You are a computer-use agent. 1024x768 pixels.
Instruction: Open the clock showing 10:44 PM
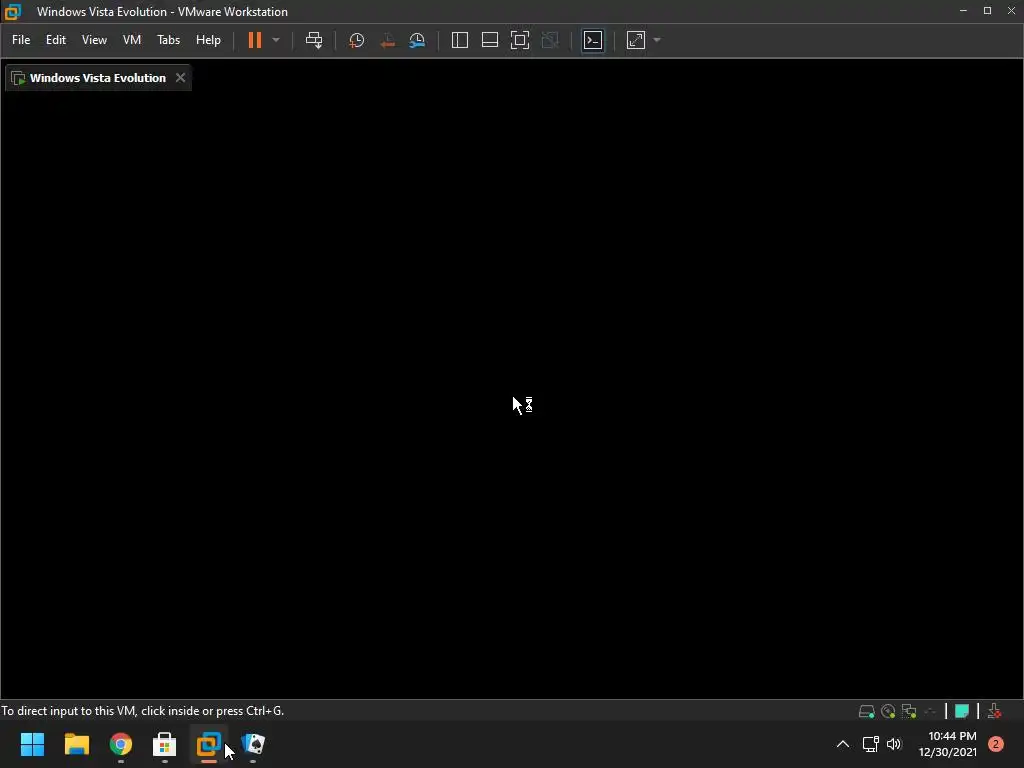948,744
